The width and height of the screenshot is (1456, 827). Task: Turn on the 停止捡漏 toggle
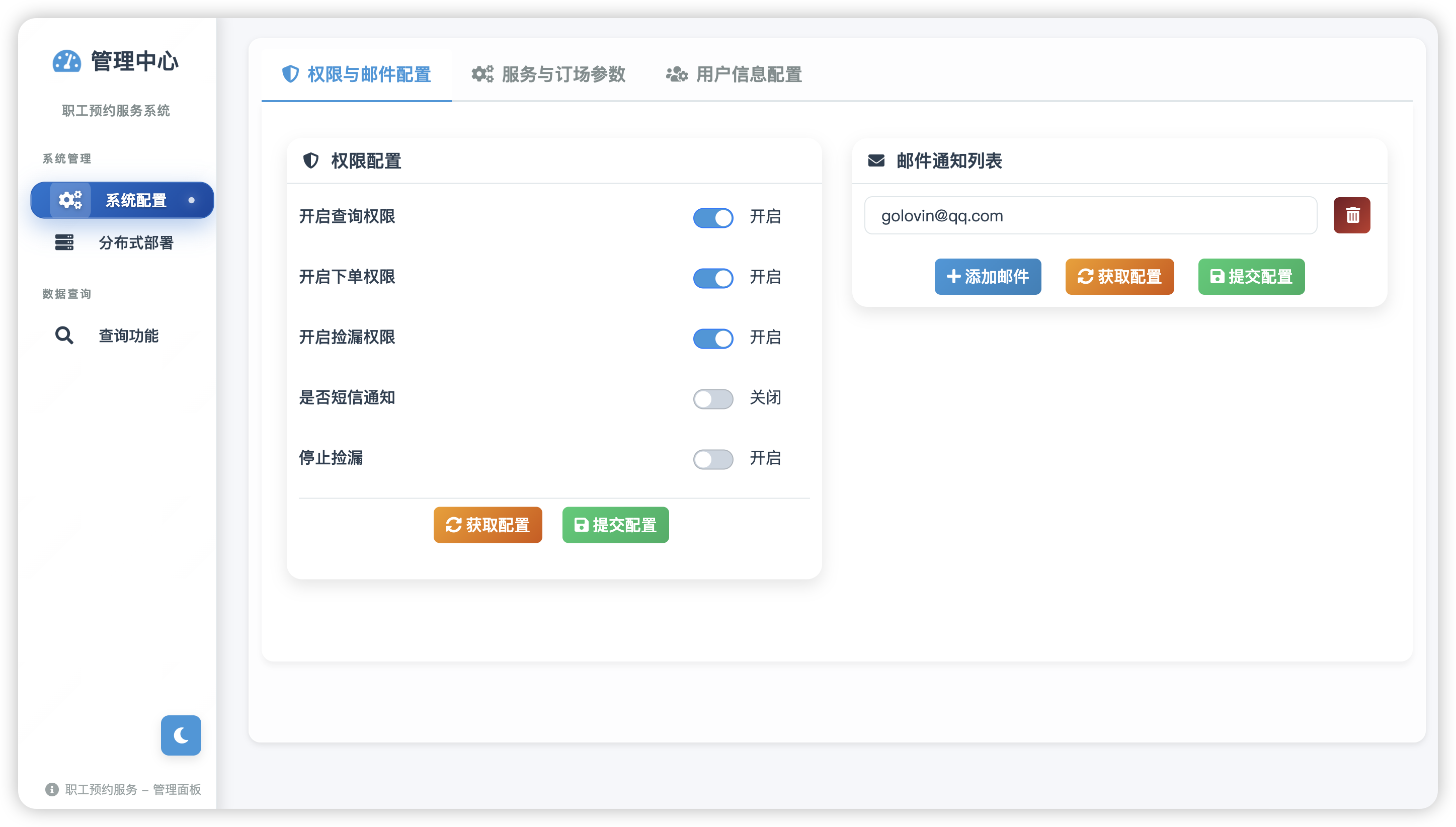(x=713, y=459)
